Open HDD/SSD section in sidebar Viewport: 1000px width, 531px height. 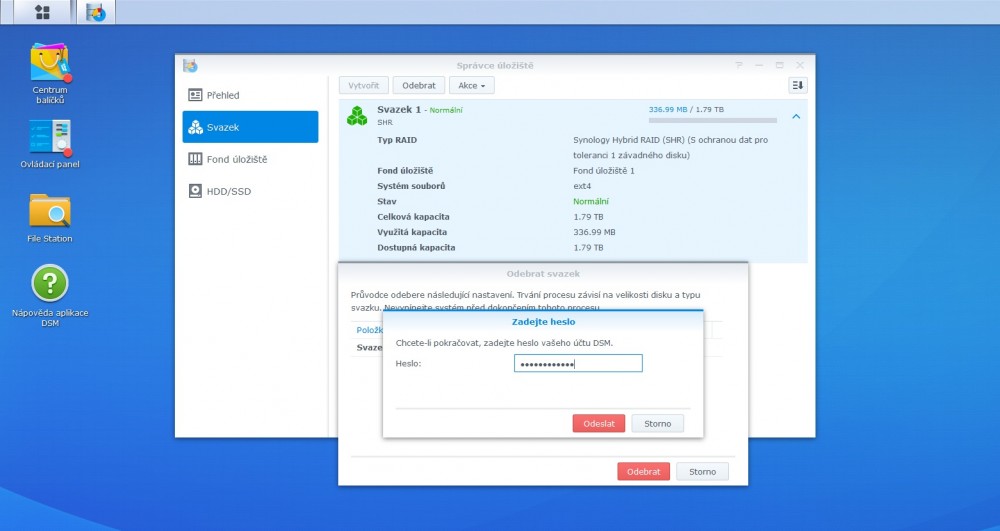tap(250, 191)
